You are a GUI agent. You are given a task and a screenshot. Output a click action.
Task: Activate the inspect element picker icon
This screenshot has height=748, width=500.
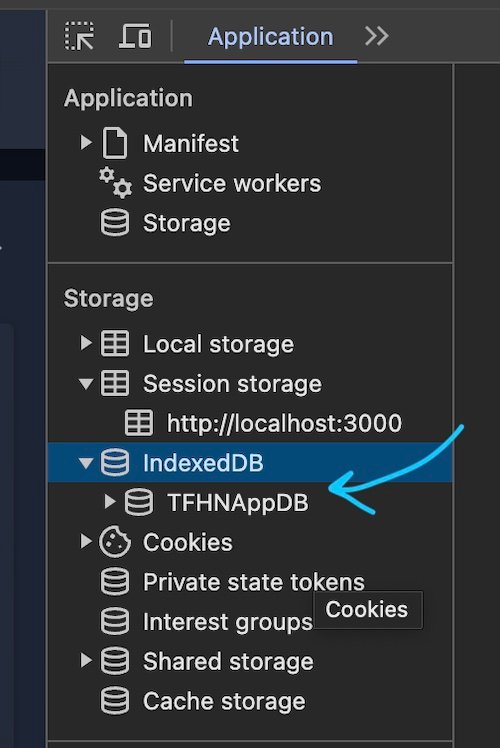(x=79, y=36)
